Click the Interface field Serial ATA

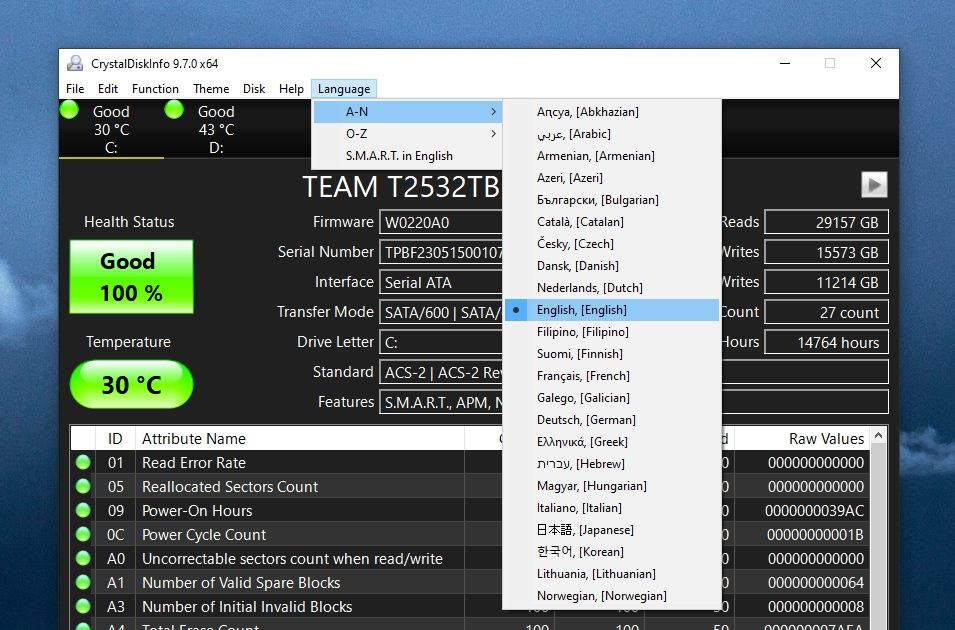click(x=441, y=282)
